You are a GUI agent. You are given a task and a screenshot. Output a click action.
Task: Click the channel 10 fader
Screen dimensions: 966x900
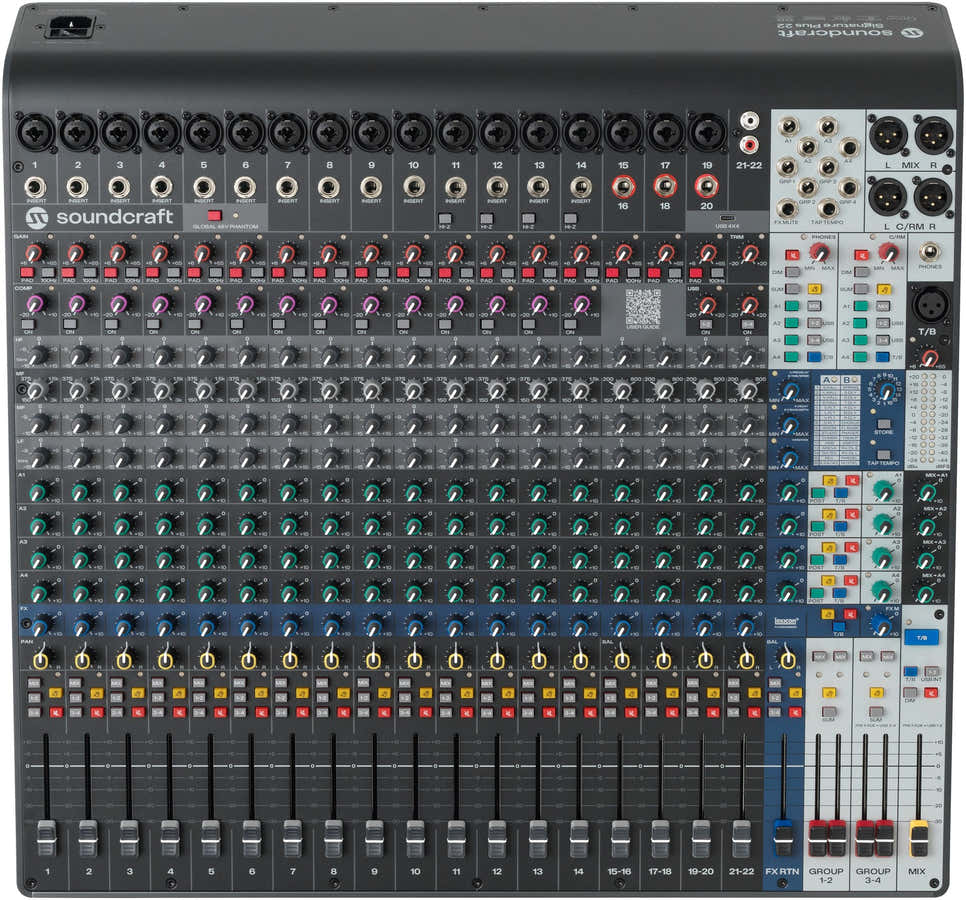pyautogui.click(x=415, y=837)
